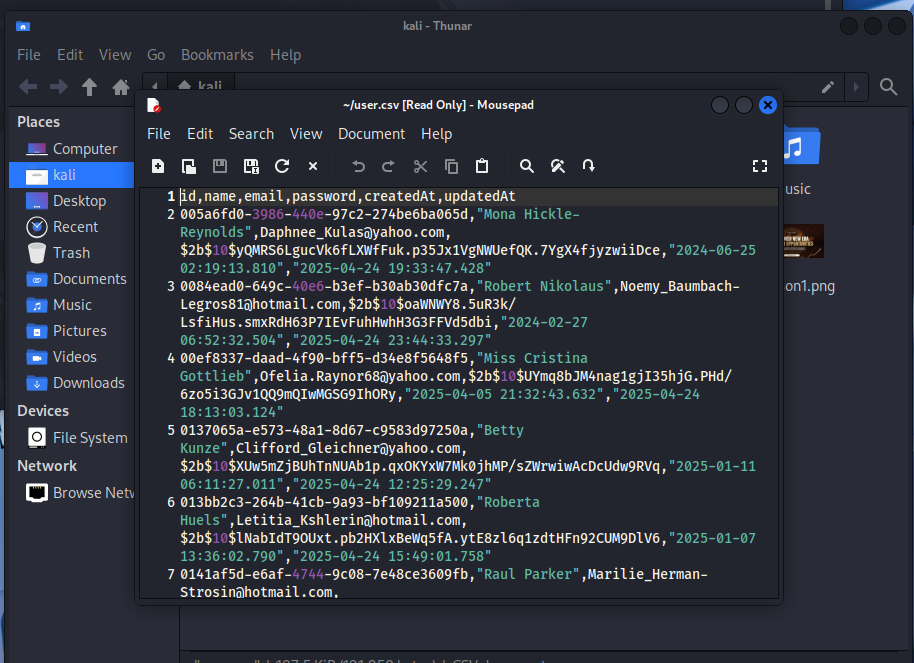Click the Save As toolbar icon
Screen dimensions: 914x663
(x=251, y=166)
